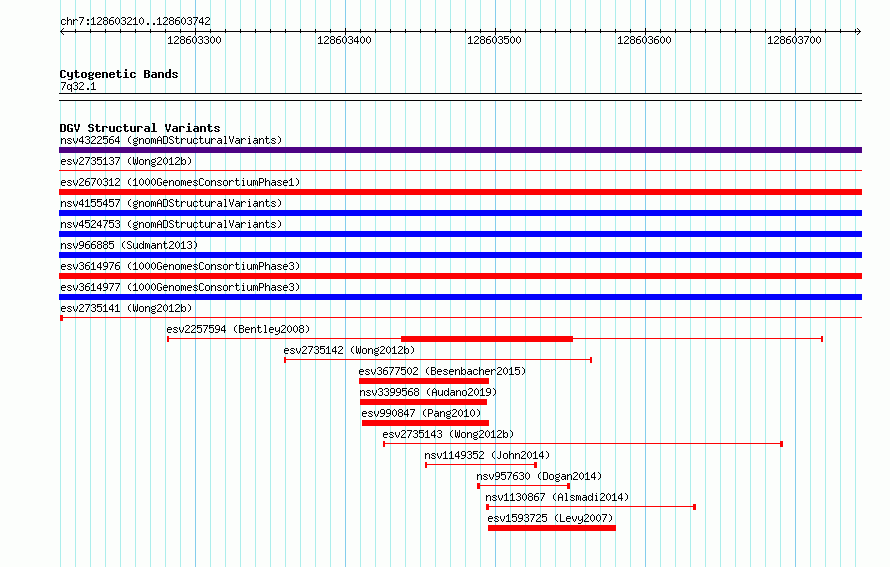Image resolution: width=890 pixels, height=567 pixels.
Task: Open esv2735143 (Wong2012b) label
Action: coord(448,434)
